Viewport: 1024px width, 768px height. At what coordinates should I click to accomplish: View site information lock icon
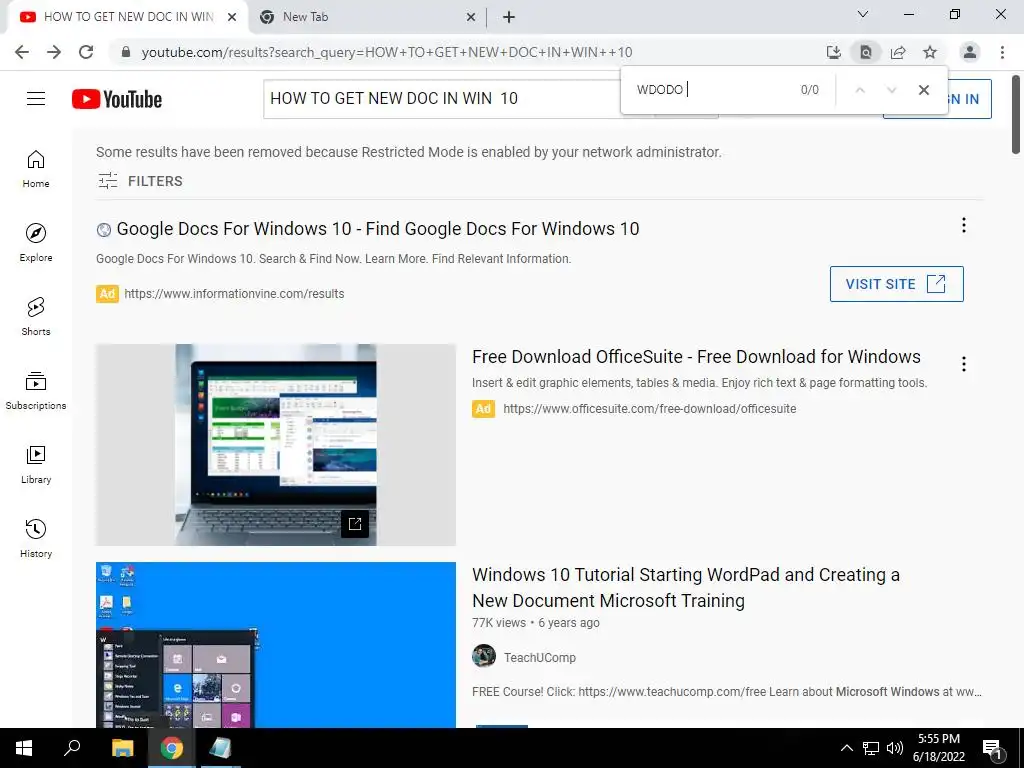126,52
